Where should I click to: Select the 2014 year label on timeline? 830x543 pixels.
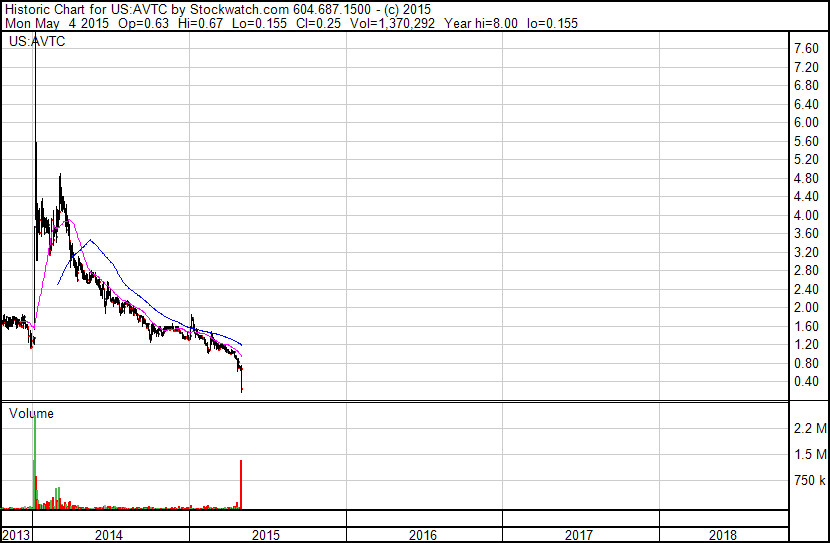coord(109,535)
